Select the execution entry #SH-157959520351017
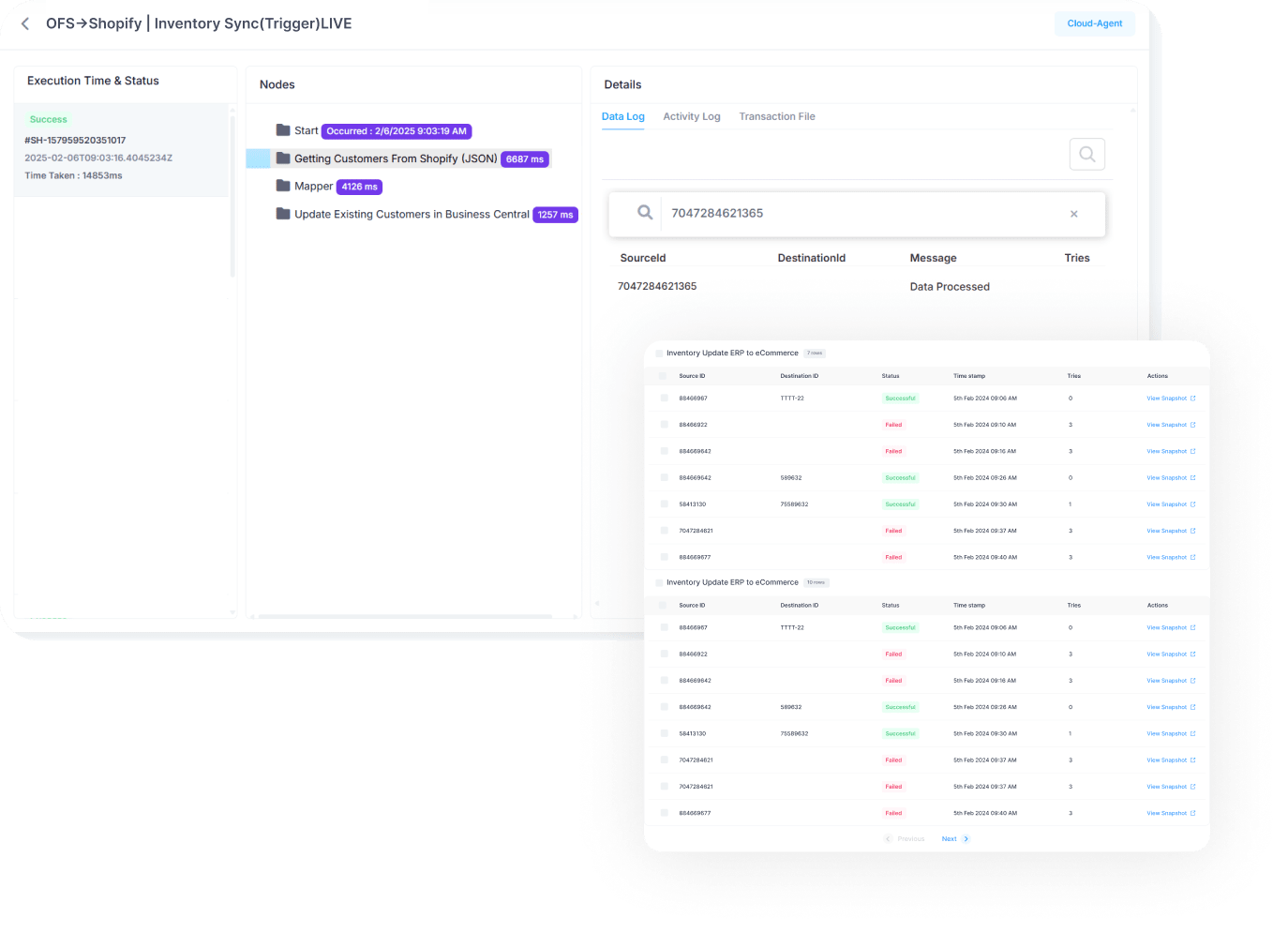This screenshot has height=933, width=1288. 75,141
